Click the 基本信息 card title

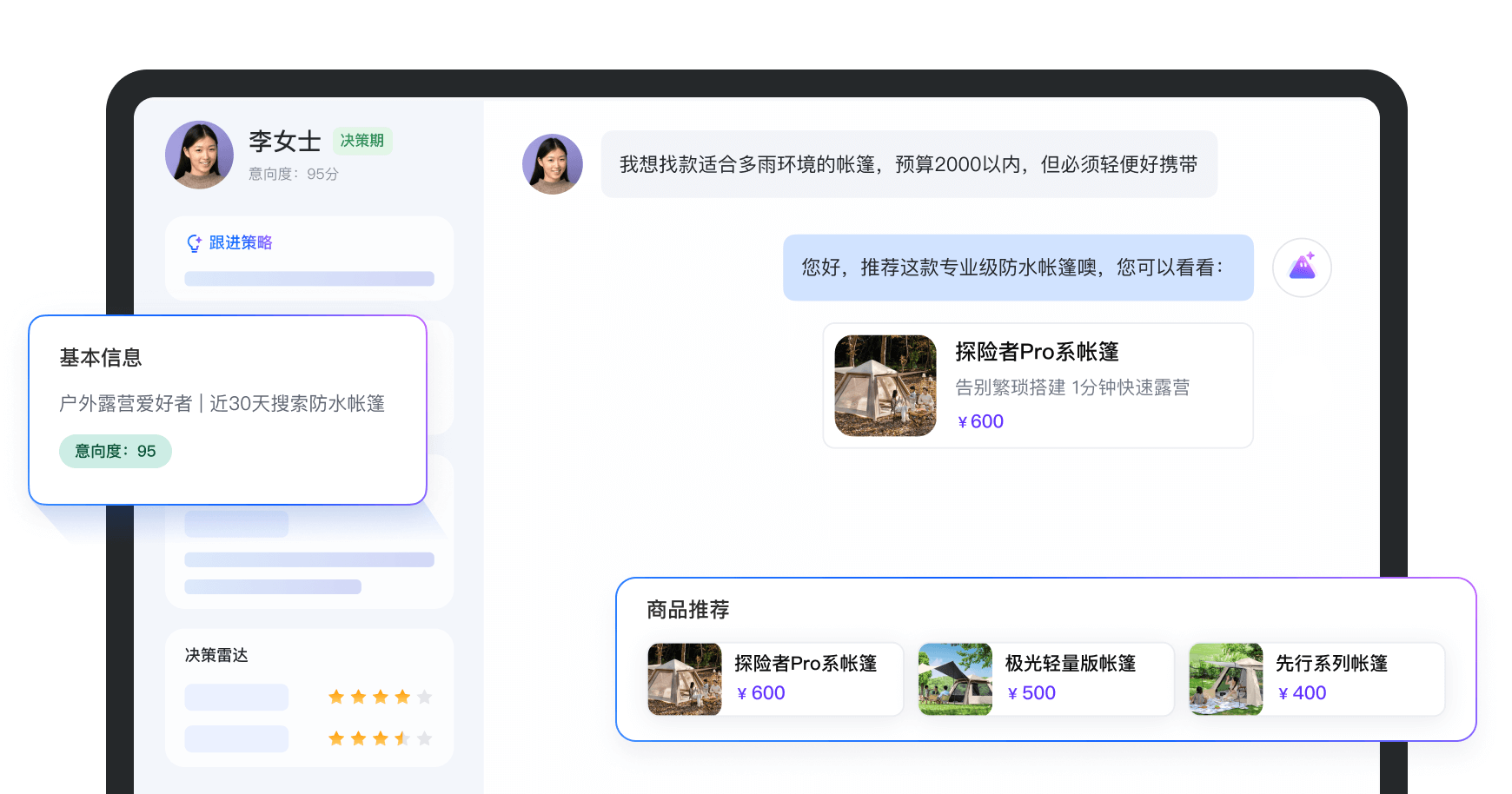(101, 358)
